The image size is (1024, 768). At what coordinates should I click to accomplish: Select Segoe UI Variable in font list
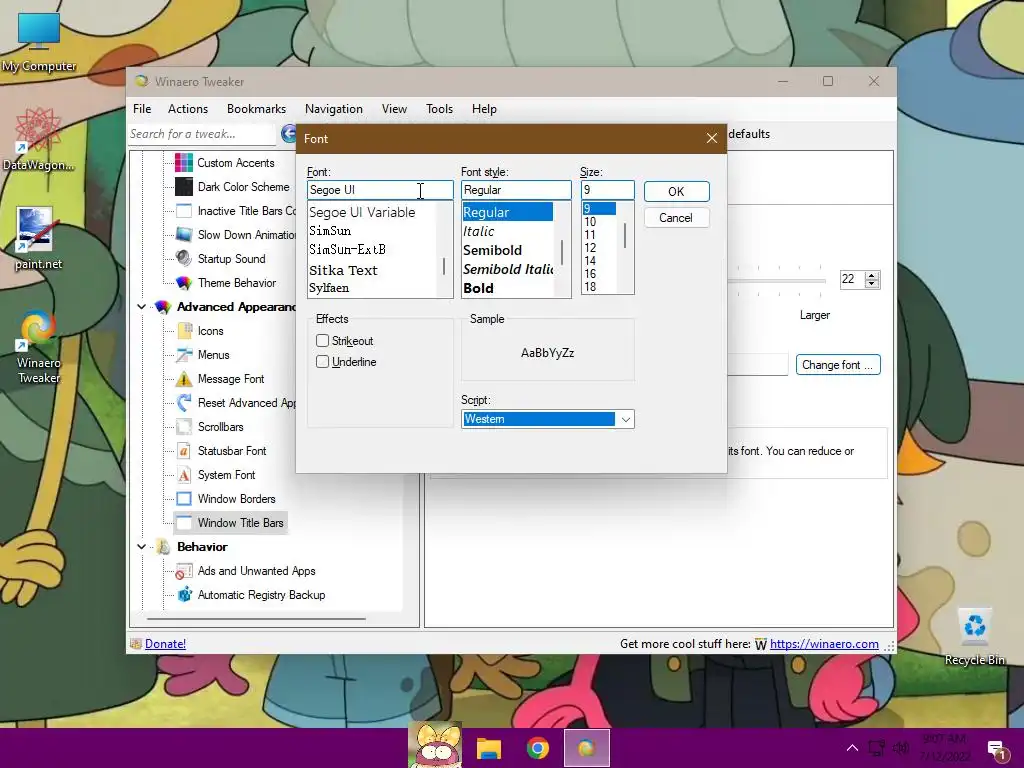click(x=362, y=212)
